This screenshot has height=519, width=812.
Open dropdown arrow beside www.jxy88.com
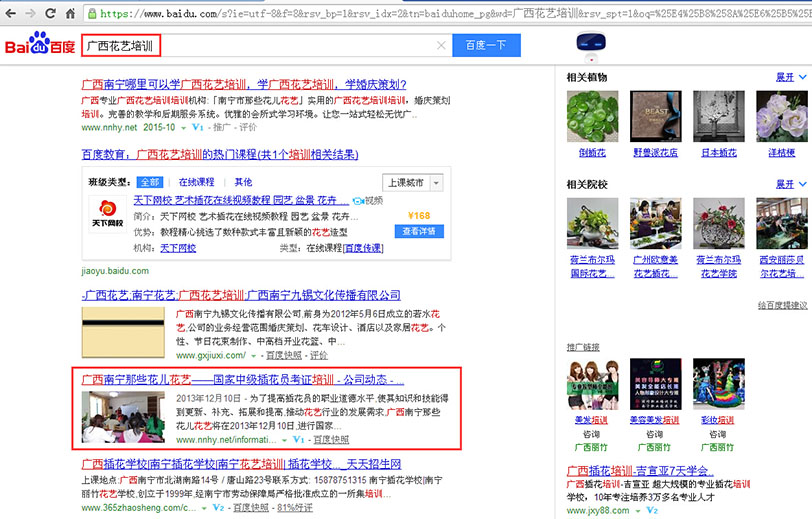coord(637,511)
